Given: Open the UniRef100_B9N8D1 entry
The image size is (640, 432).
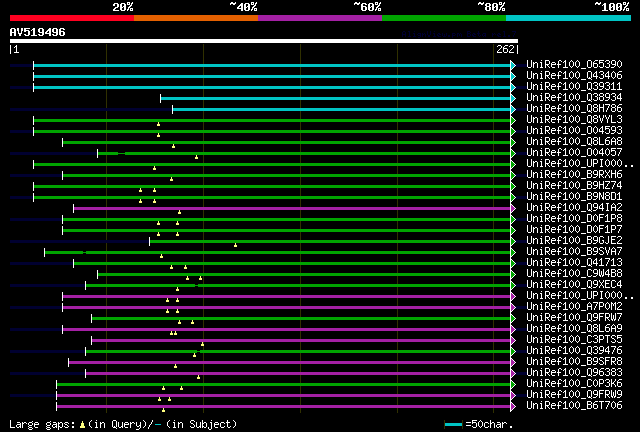Looking at the screenshot, I should click(x=574, y=197).
